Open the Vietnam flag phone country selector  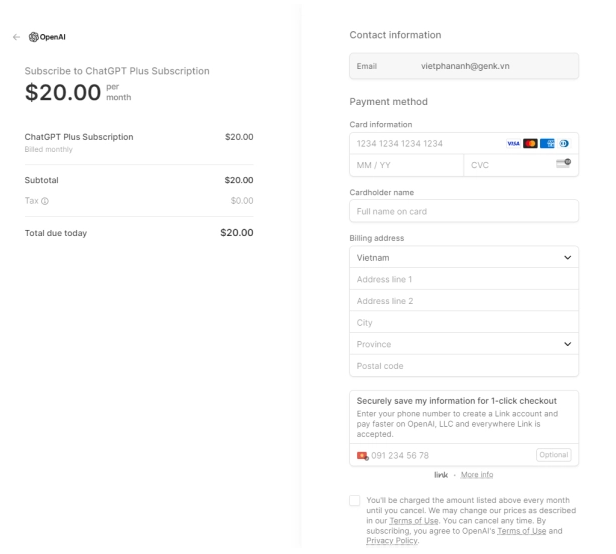362,456
